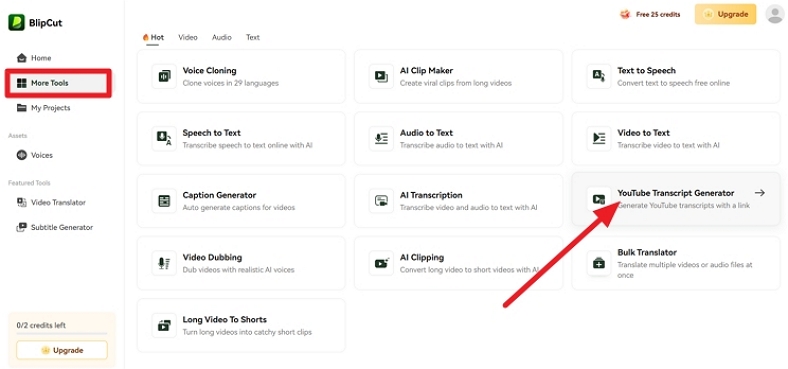Click the Video to Text icon

pos(599,139)
